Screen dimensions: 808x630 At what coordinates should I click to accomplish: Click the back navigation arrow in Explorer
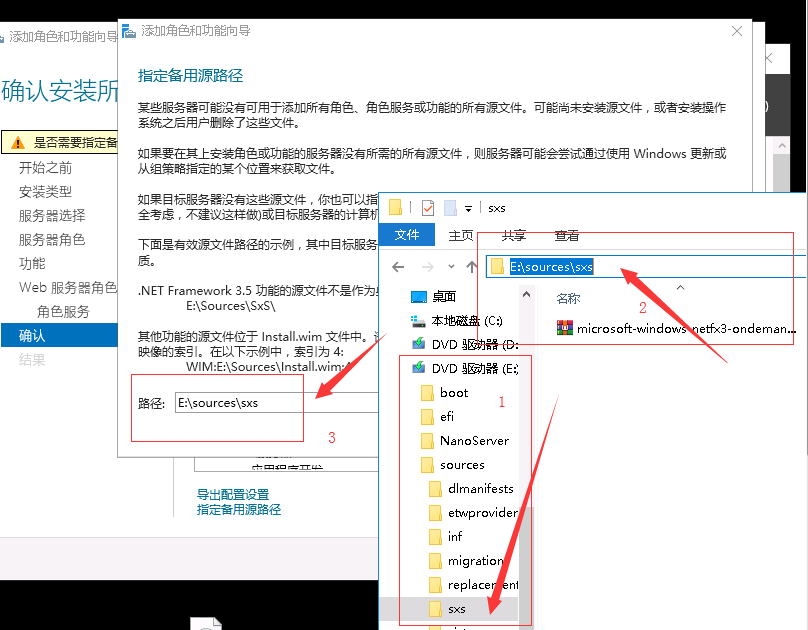(x=398, y=265)
